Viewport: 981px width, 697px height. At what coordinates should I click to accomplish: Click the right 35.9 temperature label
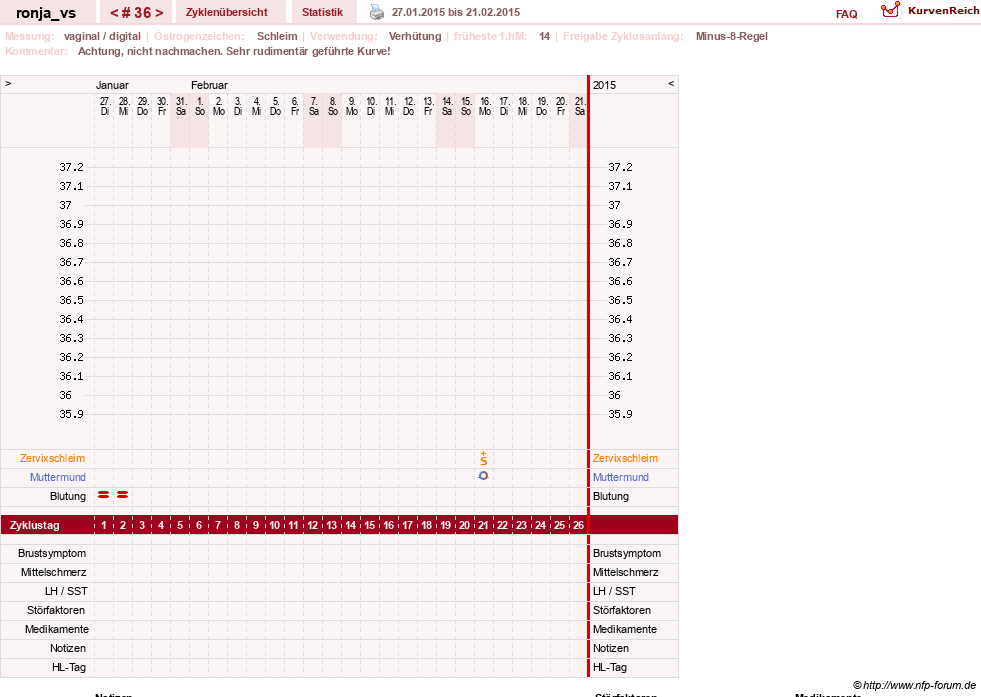pyautogui.click(x=620, y=414)
